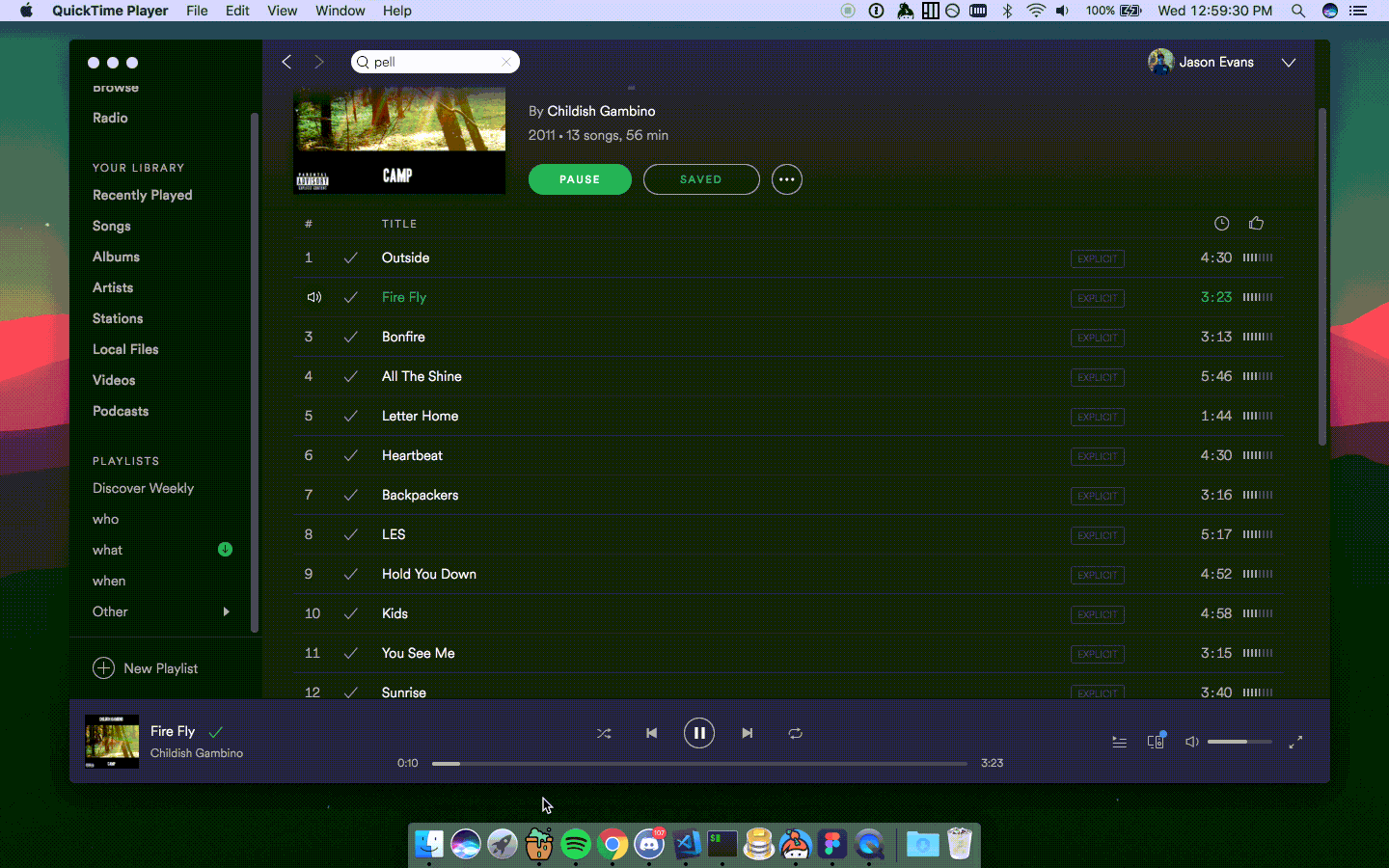1389x868 pixels.
Task: Toggle saved checkmark for All The Shine
Action: tap(351, 376)
